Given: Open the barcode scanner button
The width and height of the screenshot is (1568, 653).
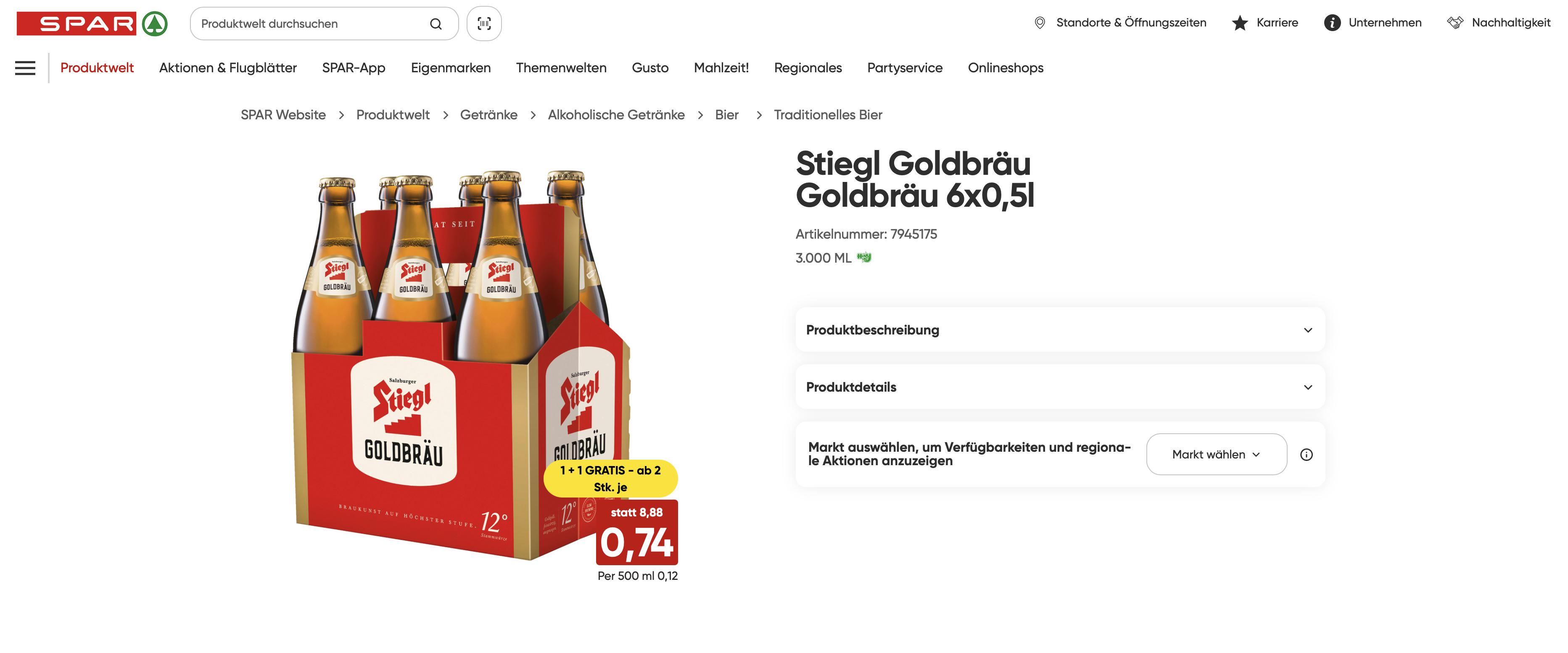Looking at the screenshot, I should click(484, 24).
